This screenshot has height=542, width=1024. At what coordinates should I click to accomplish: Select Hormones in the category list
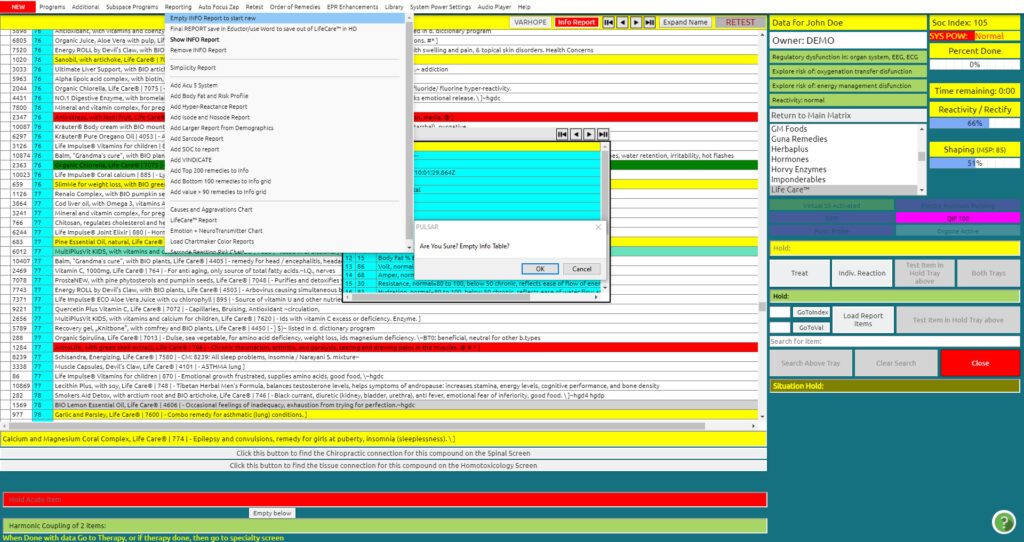pos(790,159)
